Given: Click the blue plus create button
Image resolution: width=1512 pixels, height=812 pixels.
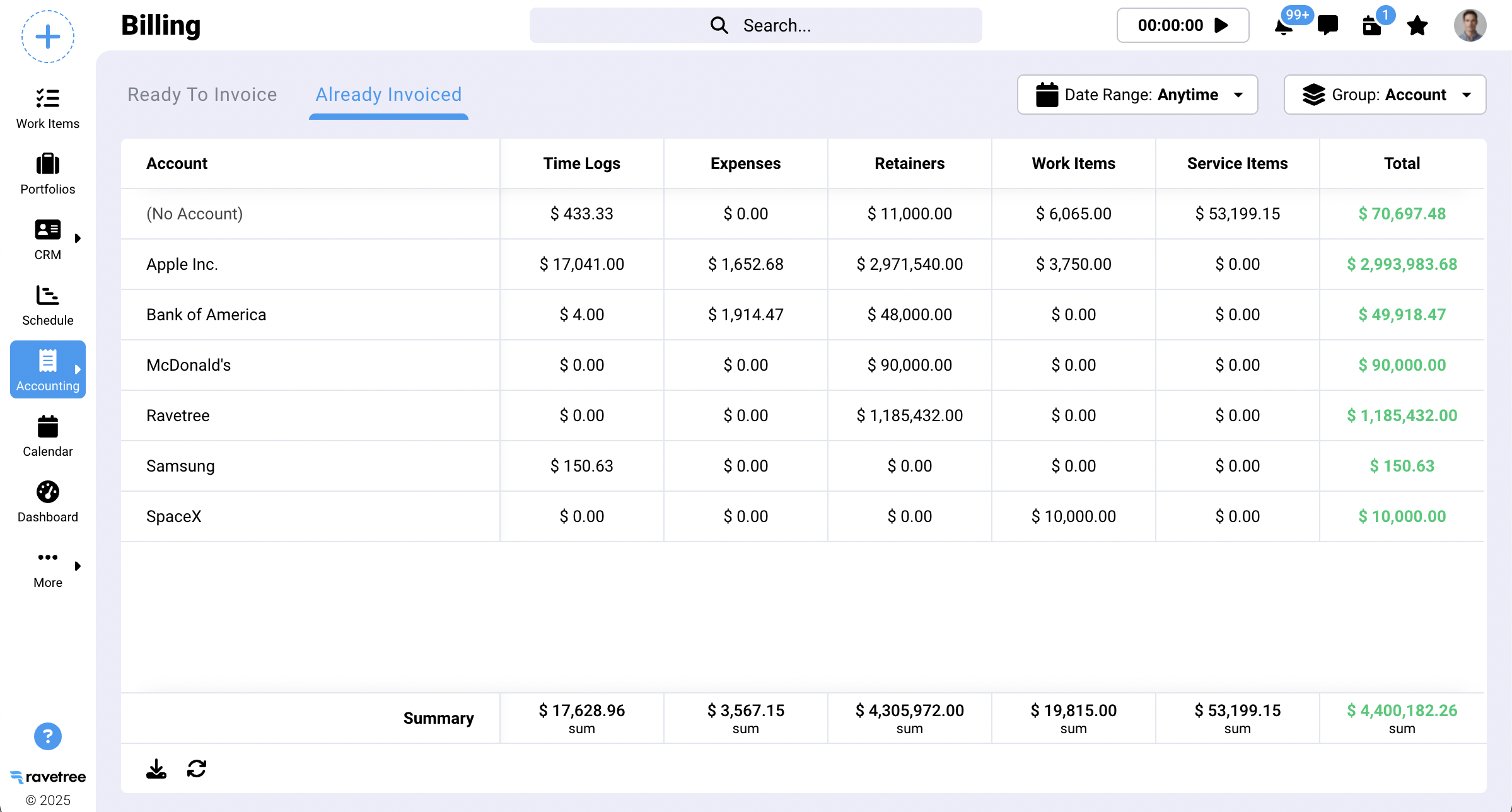Looking at the screenshot, I should 48,37.
